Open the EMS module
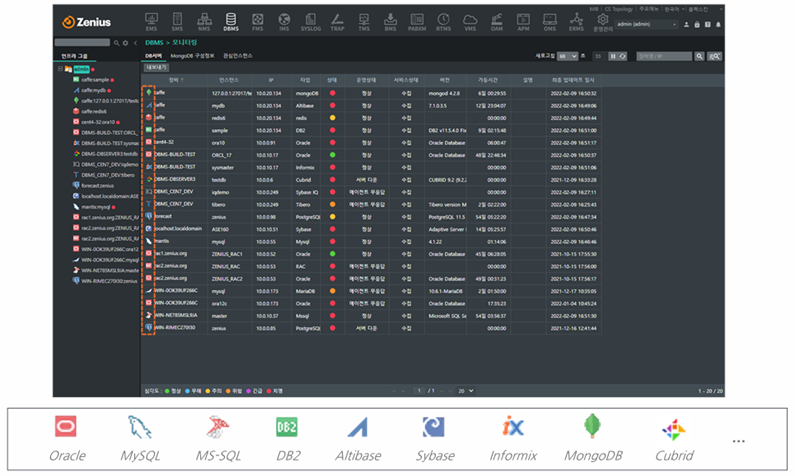Viewport: 795px width, 476px height. click(151, 22)
